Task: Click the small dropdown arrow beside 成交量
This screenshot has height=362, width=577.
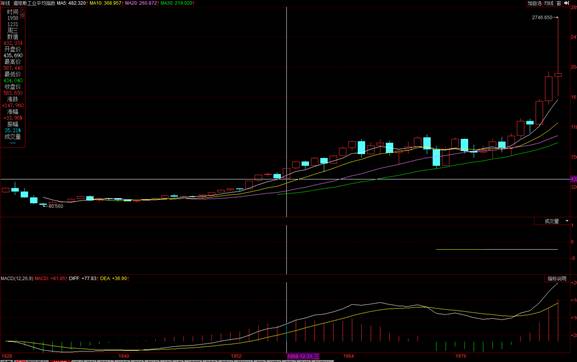Action: click(567, 221)
